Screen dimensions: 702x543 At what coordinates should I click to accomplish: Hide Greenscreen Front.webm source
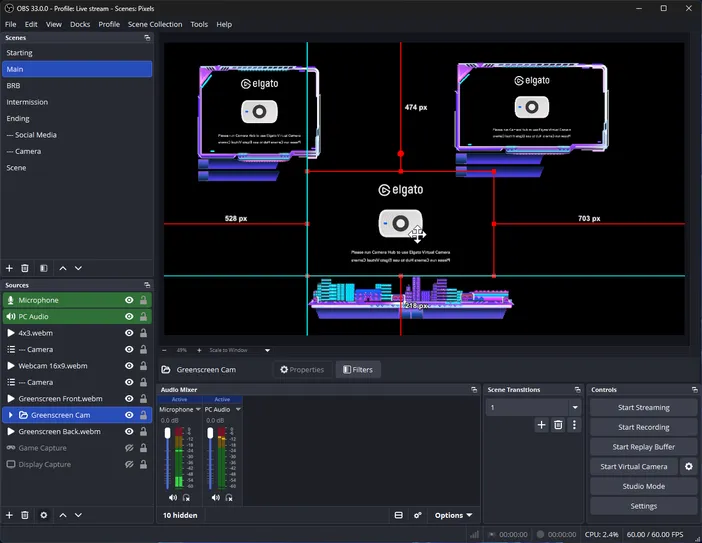pyautogui.click(x=129, y=399)
